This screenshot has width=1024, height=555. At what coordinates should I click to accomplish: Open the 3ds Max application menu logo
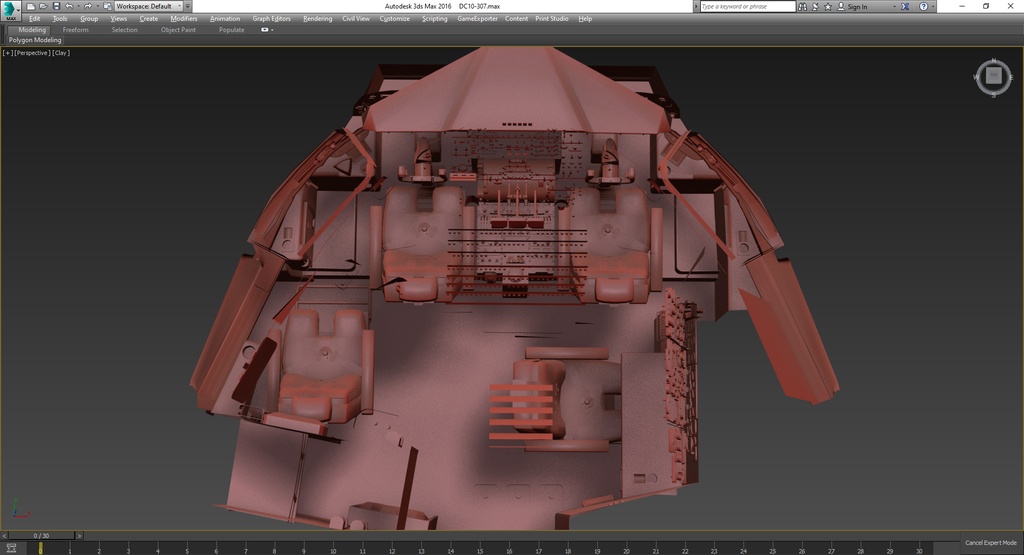point(11,8)
